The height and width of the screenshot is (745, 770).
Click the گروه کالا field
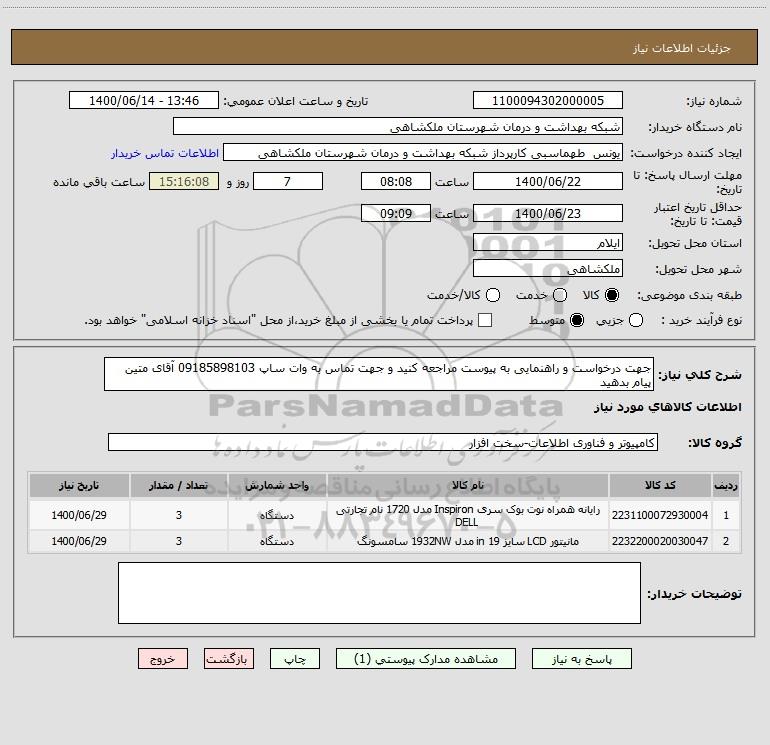tap(383, 442)
